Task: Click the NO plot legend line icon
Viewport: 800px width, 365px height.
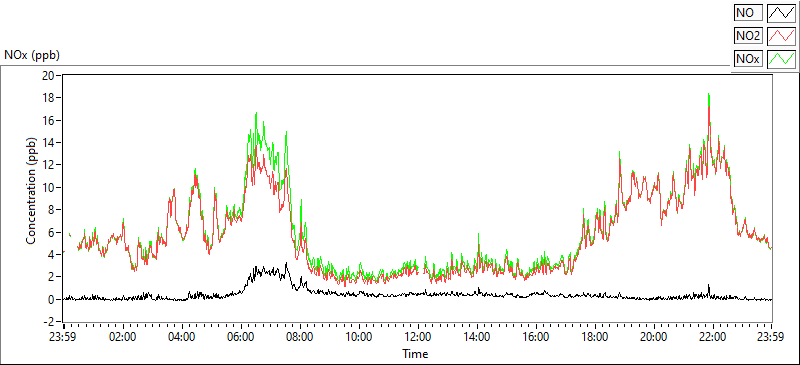Action: pyautogui.click(x=782, y=12)
